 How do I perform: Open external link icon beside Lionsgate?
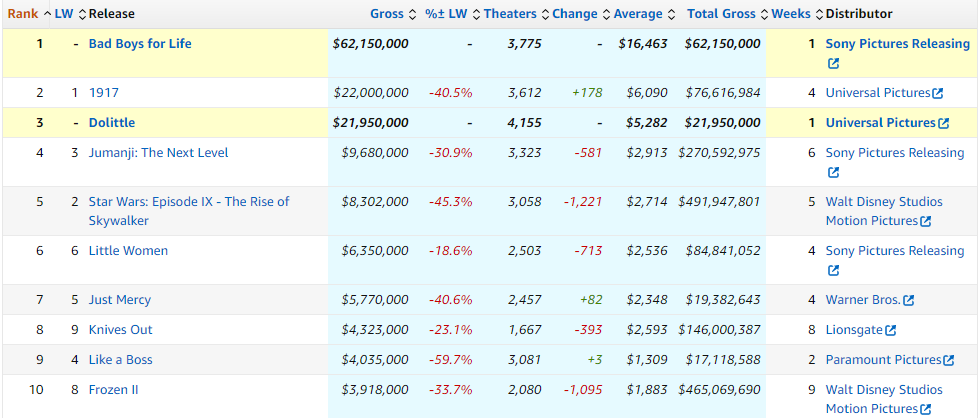(890, 330)
